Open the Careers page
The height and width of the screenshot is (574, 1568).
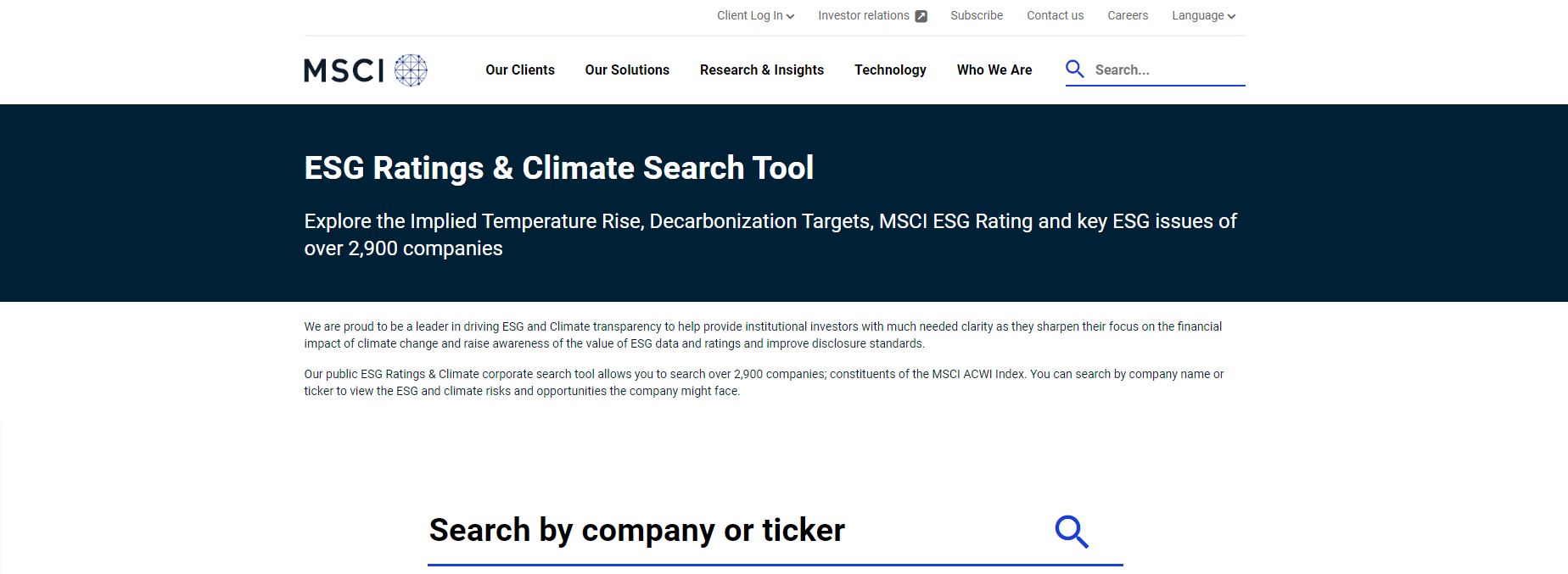pos(1127,15)
